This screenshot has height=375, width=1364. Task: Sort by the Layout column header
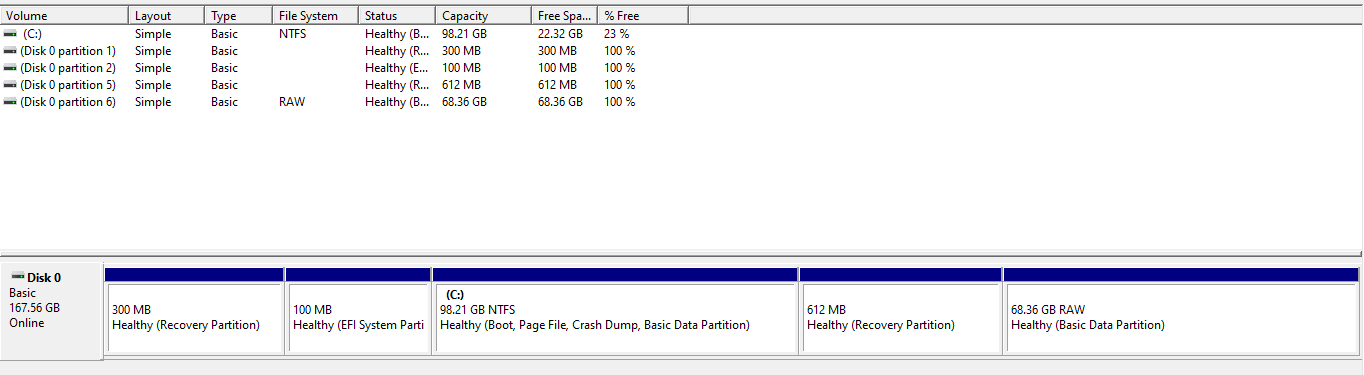point(167,16)
